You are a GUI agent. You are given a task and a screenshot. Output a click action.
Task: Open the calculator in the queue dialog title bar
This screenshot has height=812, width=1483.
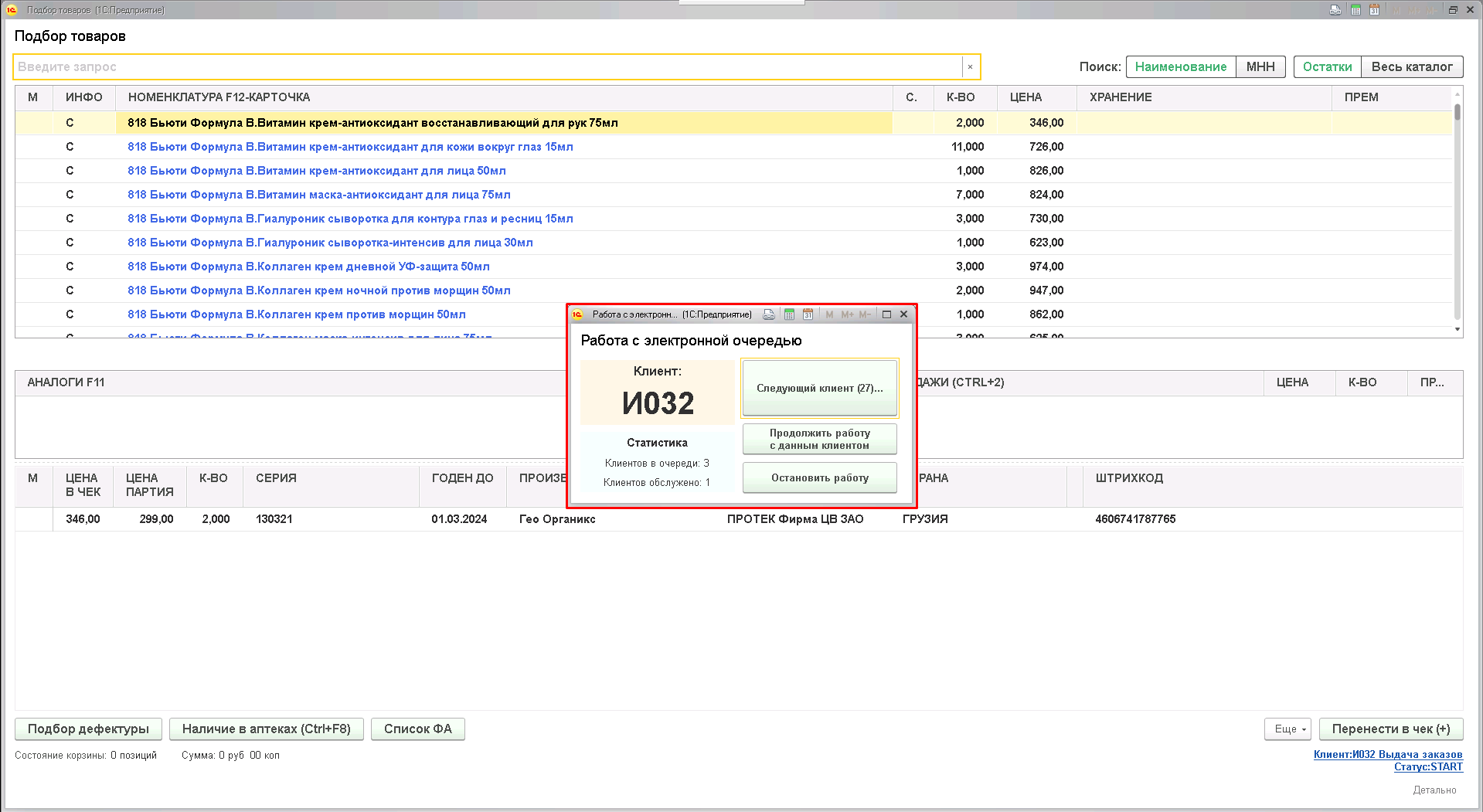pos(789,314)
